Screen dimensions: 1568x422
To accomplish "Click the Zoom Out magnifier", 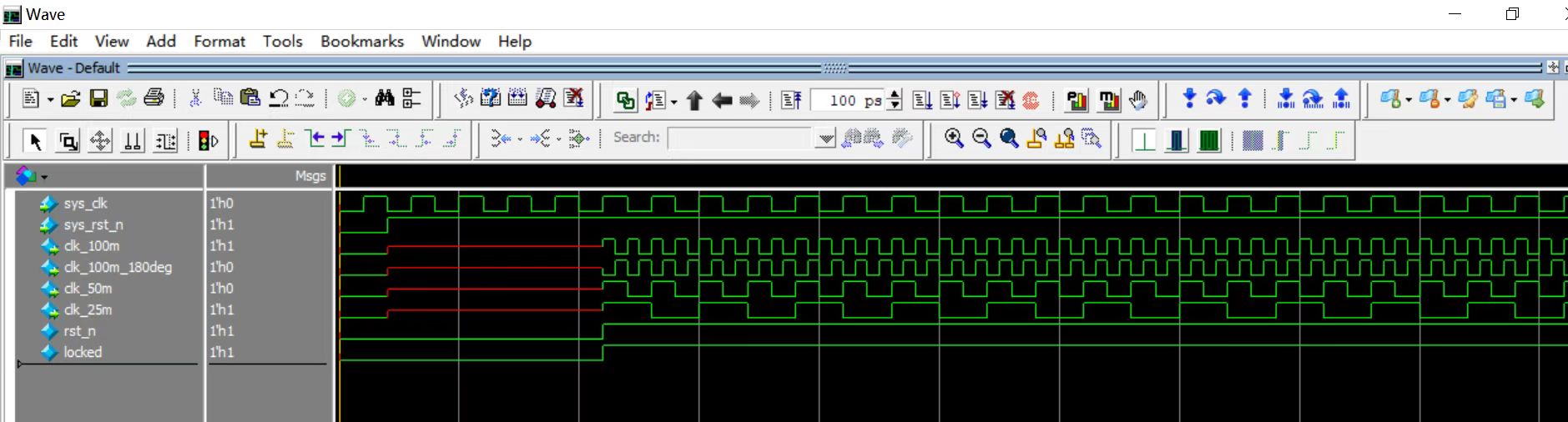I will 981,138.
